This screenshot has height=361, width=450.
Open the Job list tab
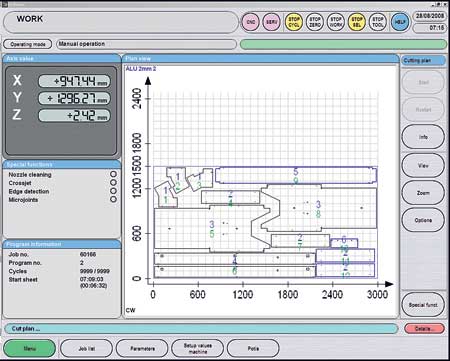click(86, 349)
